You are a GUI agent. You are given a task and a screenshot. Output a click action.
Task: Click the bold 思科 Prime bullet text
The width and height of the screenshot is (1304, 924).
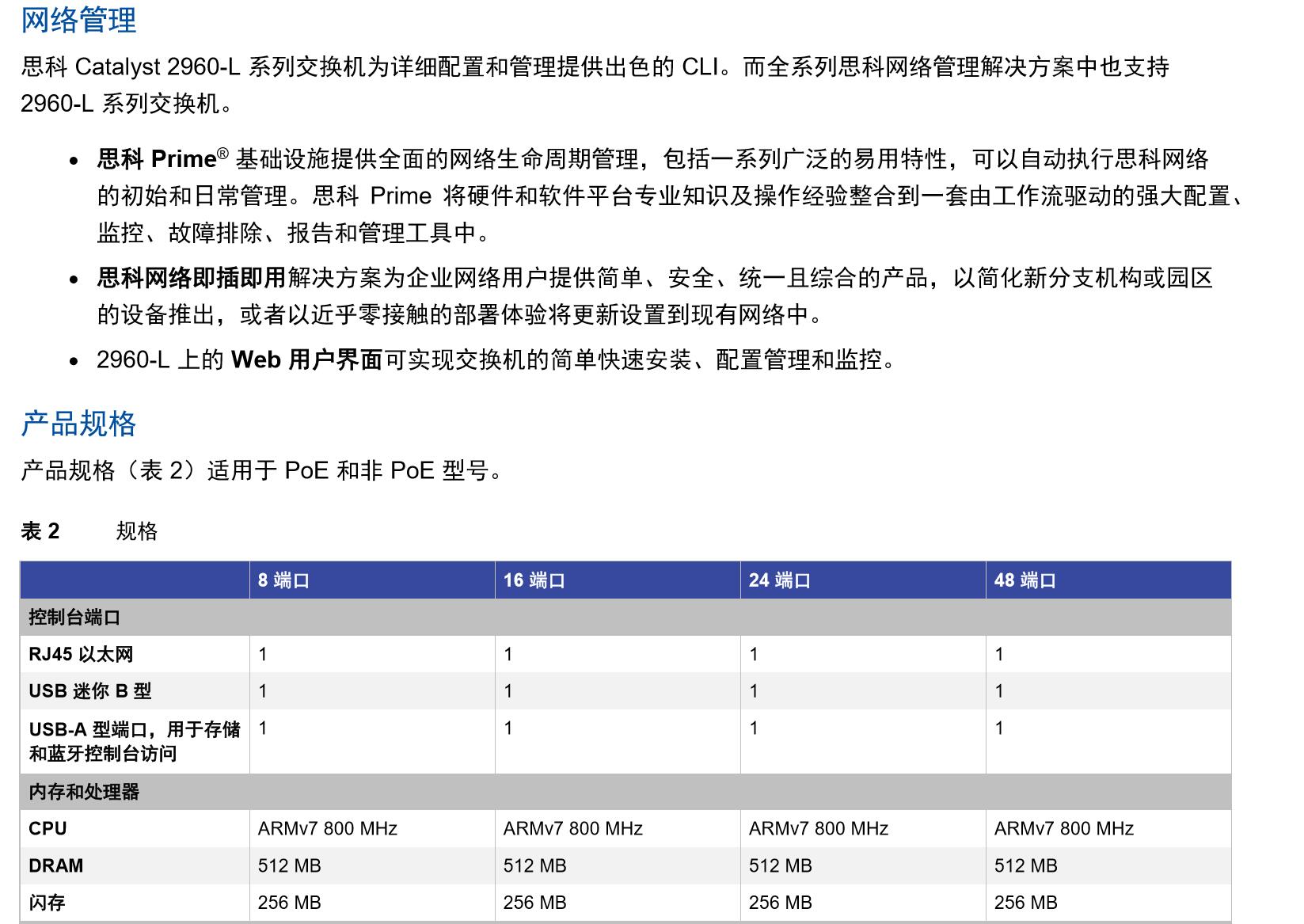157,159
